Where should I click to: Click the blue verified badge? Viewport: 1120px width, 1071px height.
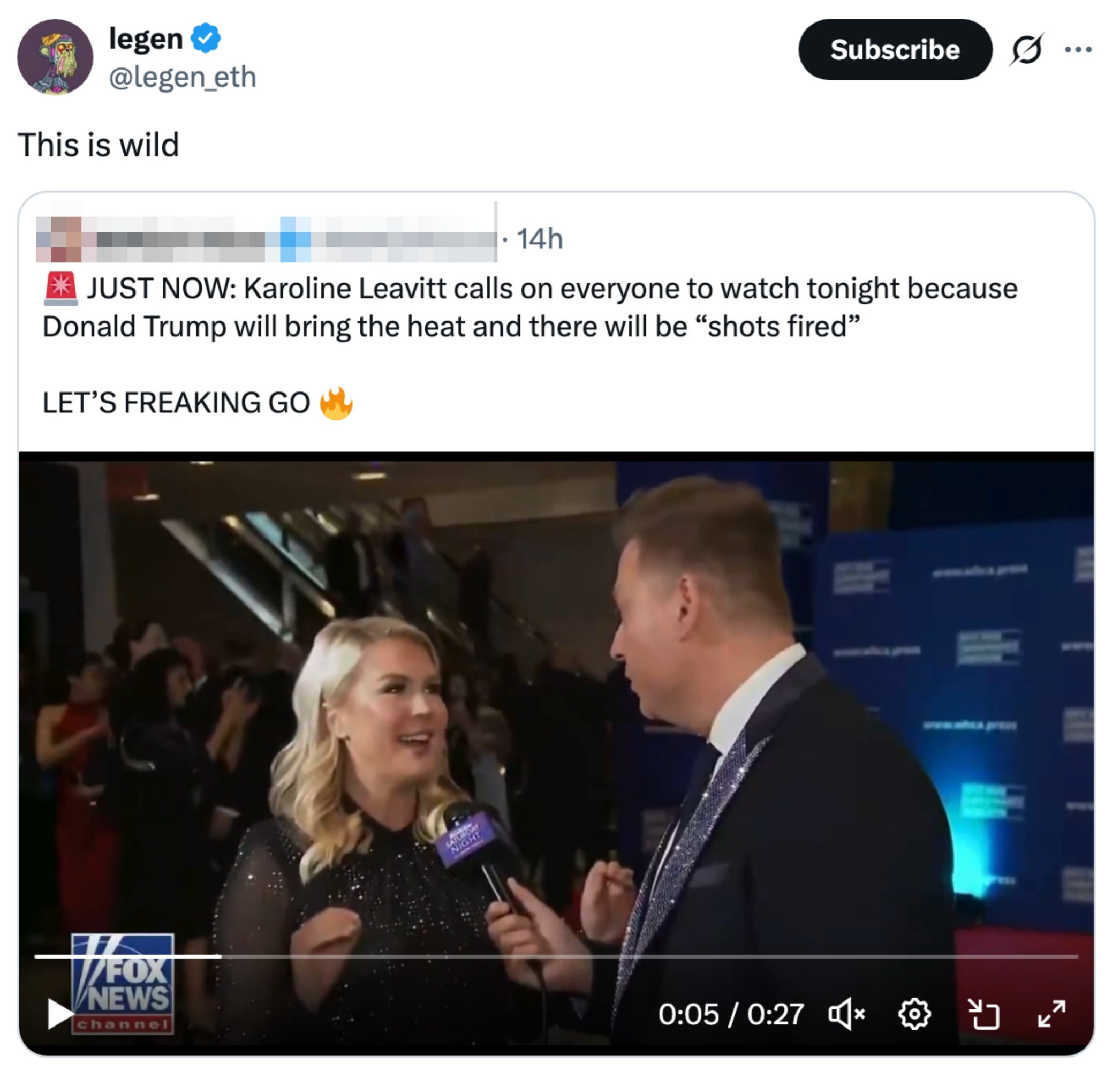206,38
